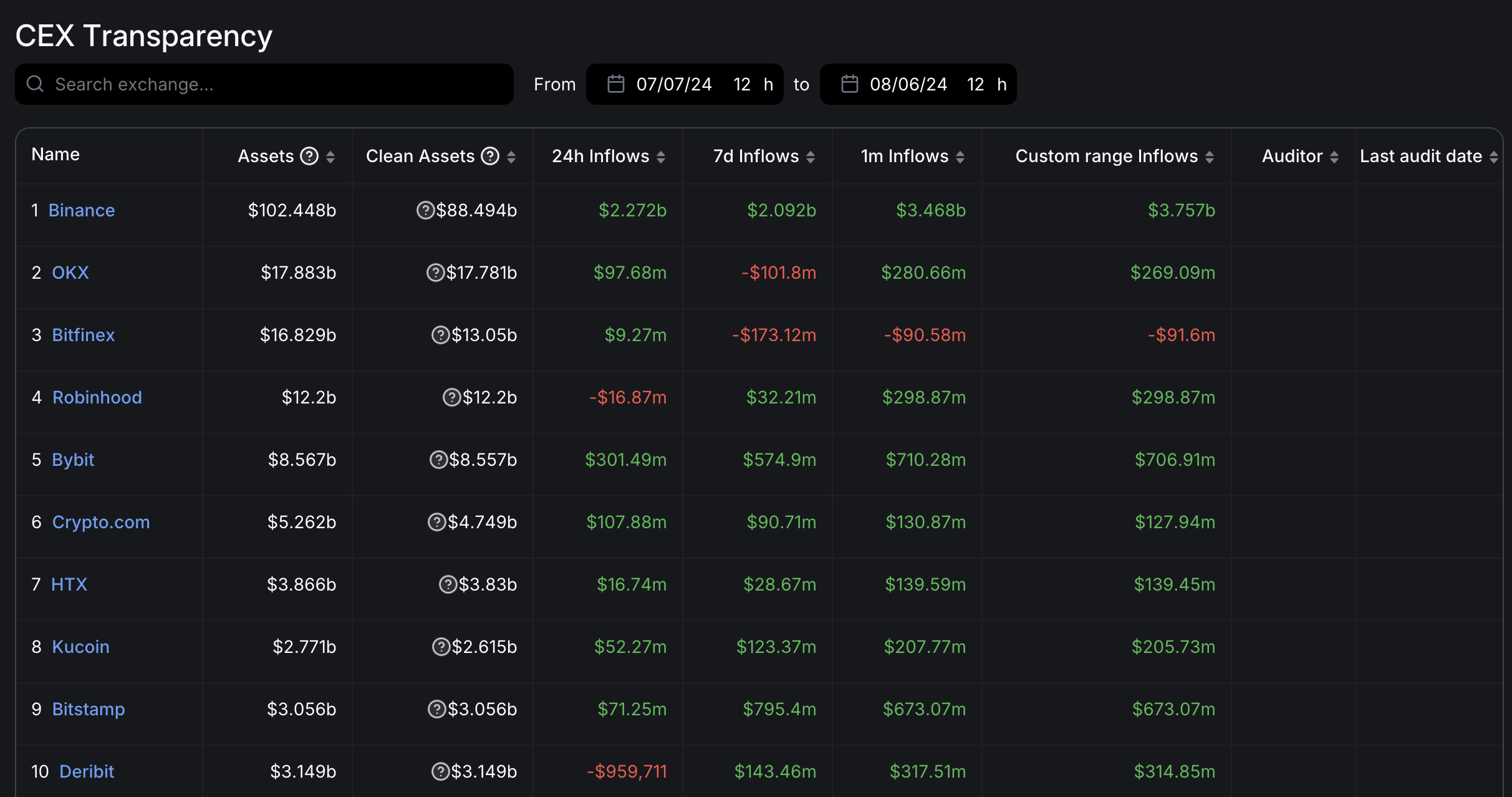Select Bitfinex 1m inflows -$90.58m

tap(925, 335)
